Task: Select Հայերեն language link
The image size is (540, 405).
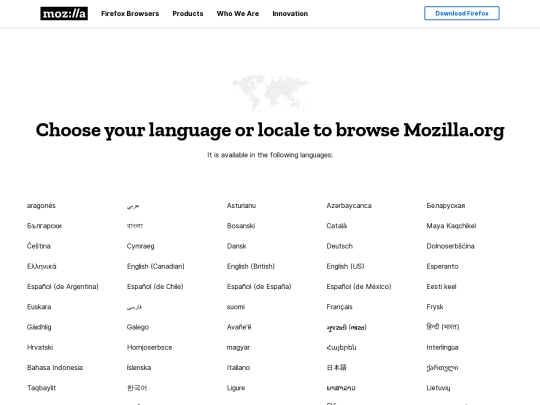Action: coord(341,347)
